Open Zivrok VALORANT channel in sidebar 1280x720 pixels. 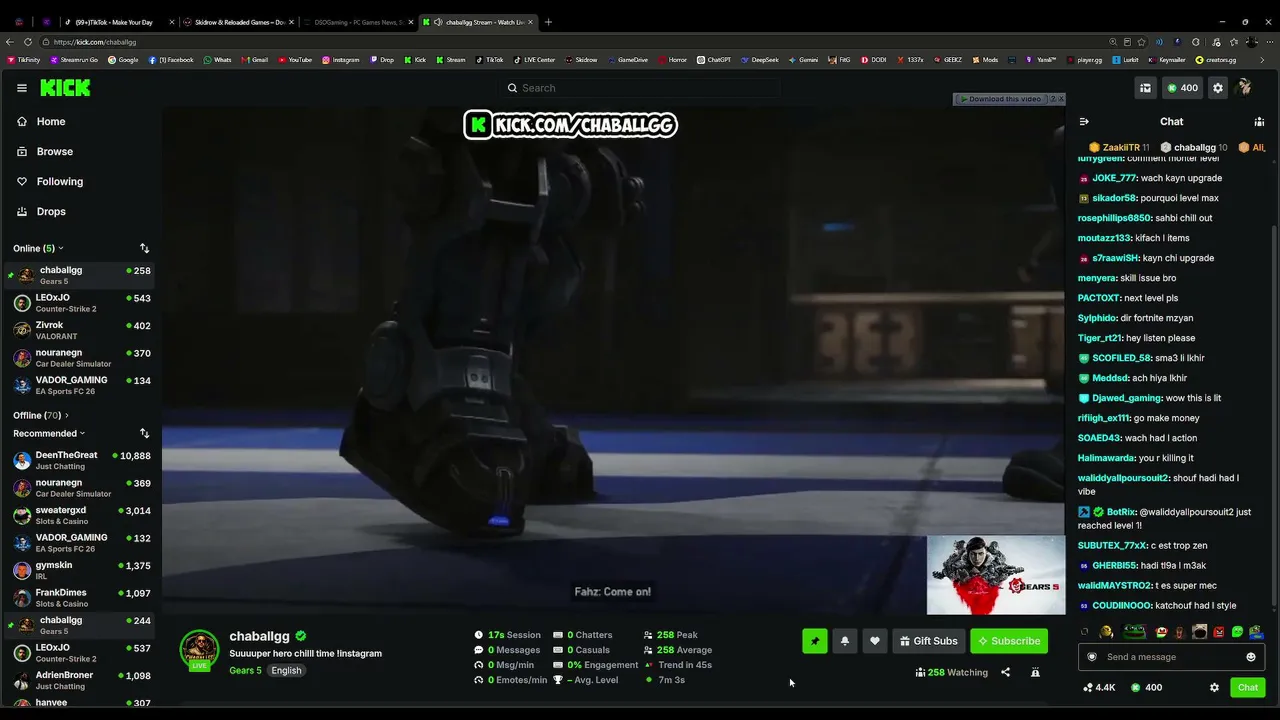[x=80, y=330]
